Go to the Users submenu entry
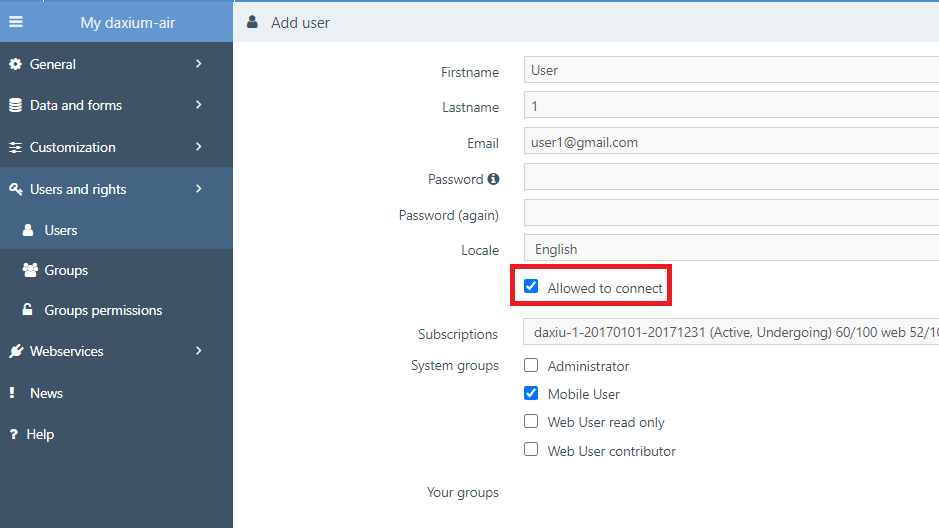939x528 pixels. (x=116, y=230)
